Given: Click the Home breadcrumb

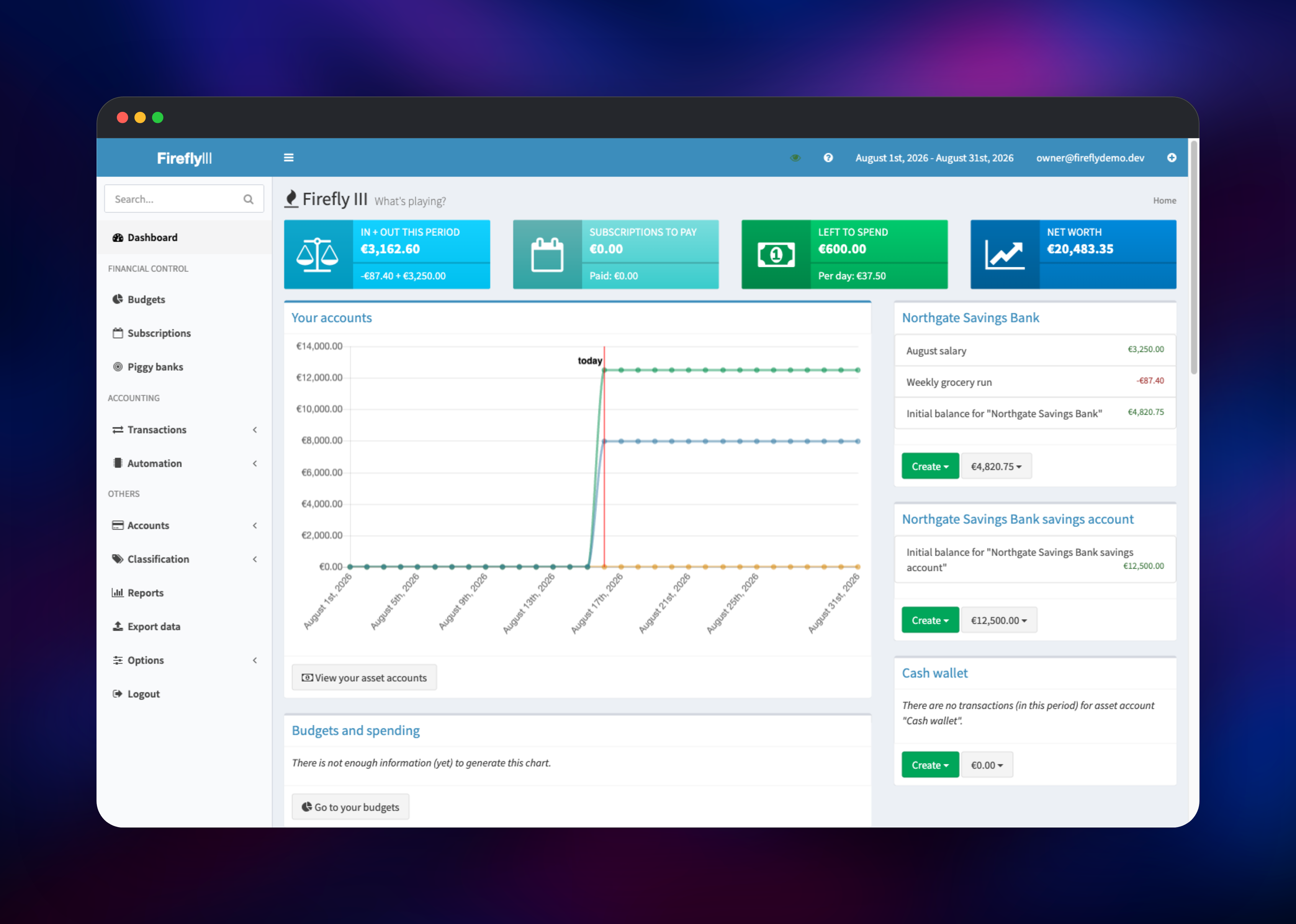Looking at the screenshot, I should pyautogui.click(x=1164, y=200).
